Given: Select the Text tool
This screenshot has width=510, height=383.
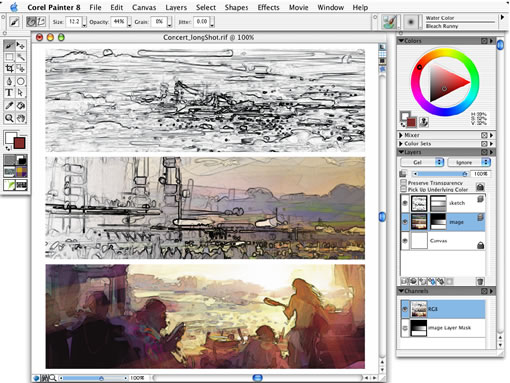Looking at the screenshot, I should pyautogui.click(x=9, y=93).
